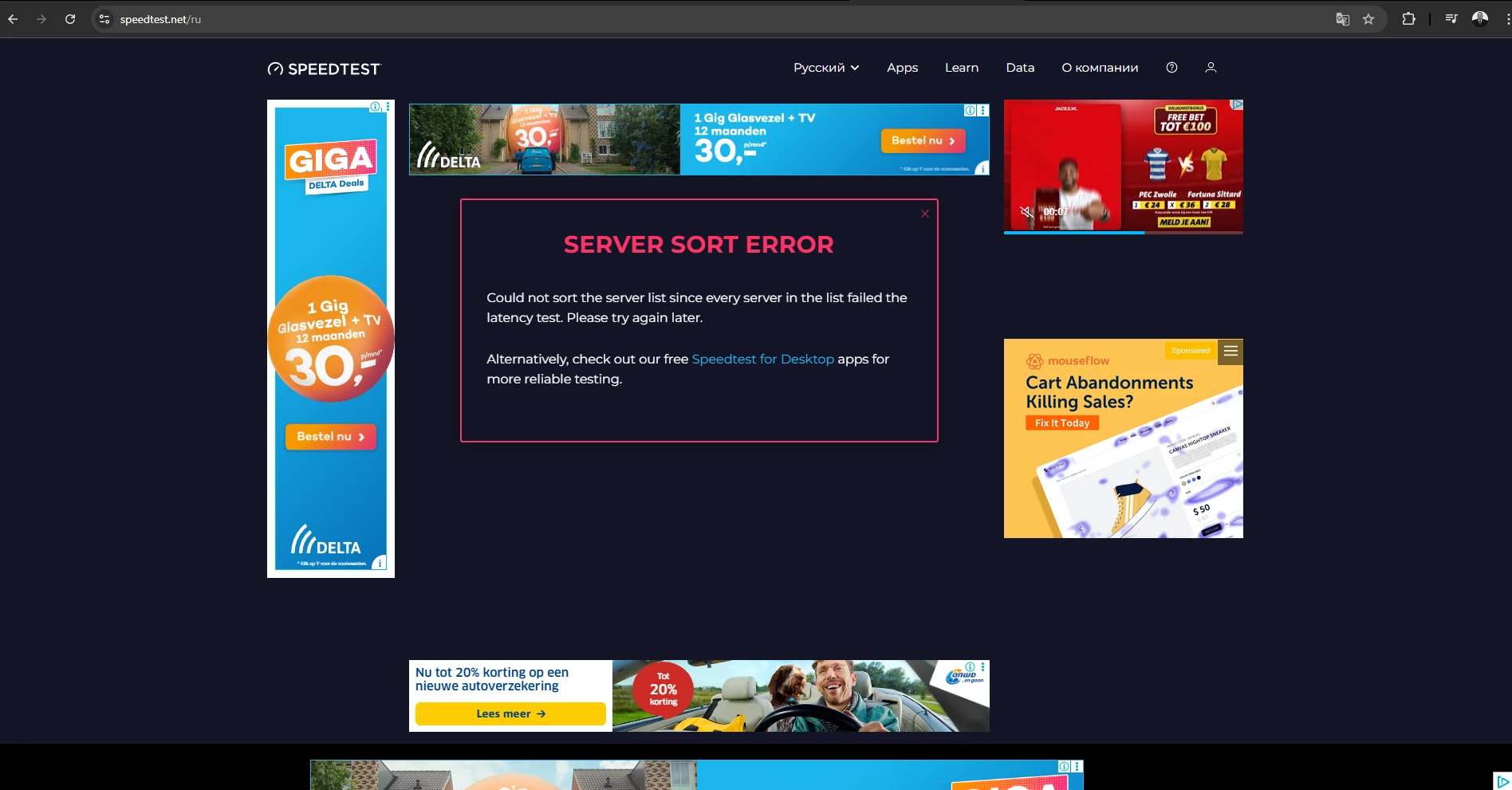Open the Apps menu item

coord(903,68)
